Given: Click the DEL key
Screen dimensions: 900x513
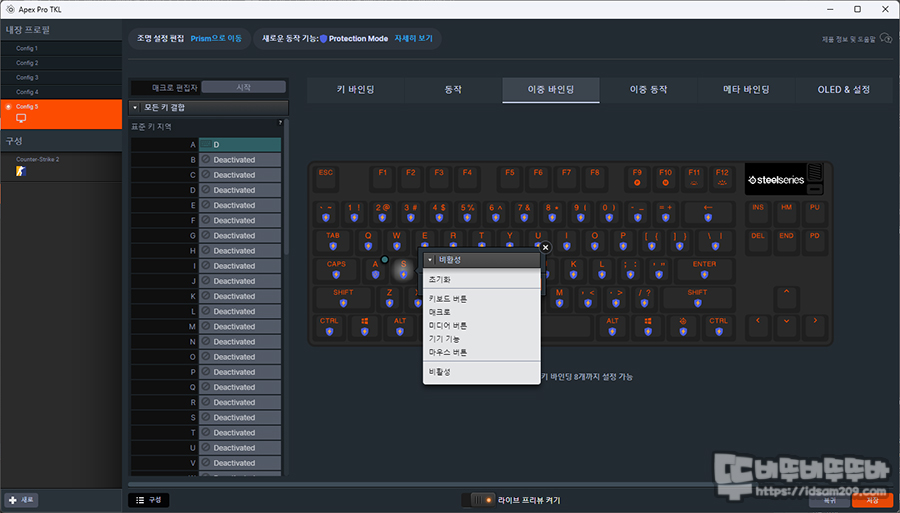Looking at the screenshot, I should tap(758, 241).
